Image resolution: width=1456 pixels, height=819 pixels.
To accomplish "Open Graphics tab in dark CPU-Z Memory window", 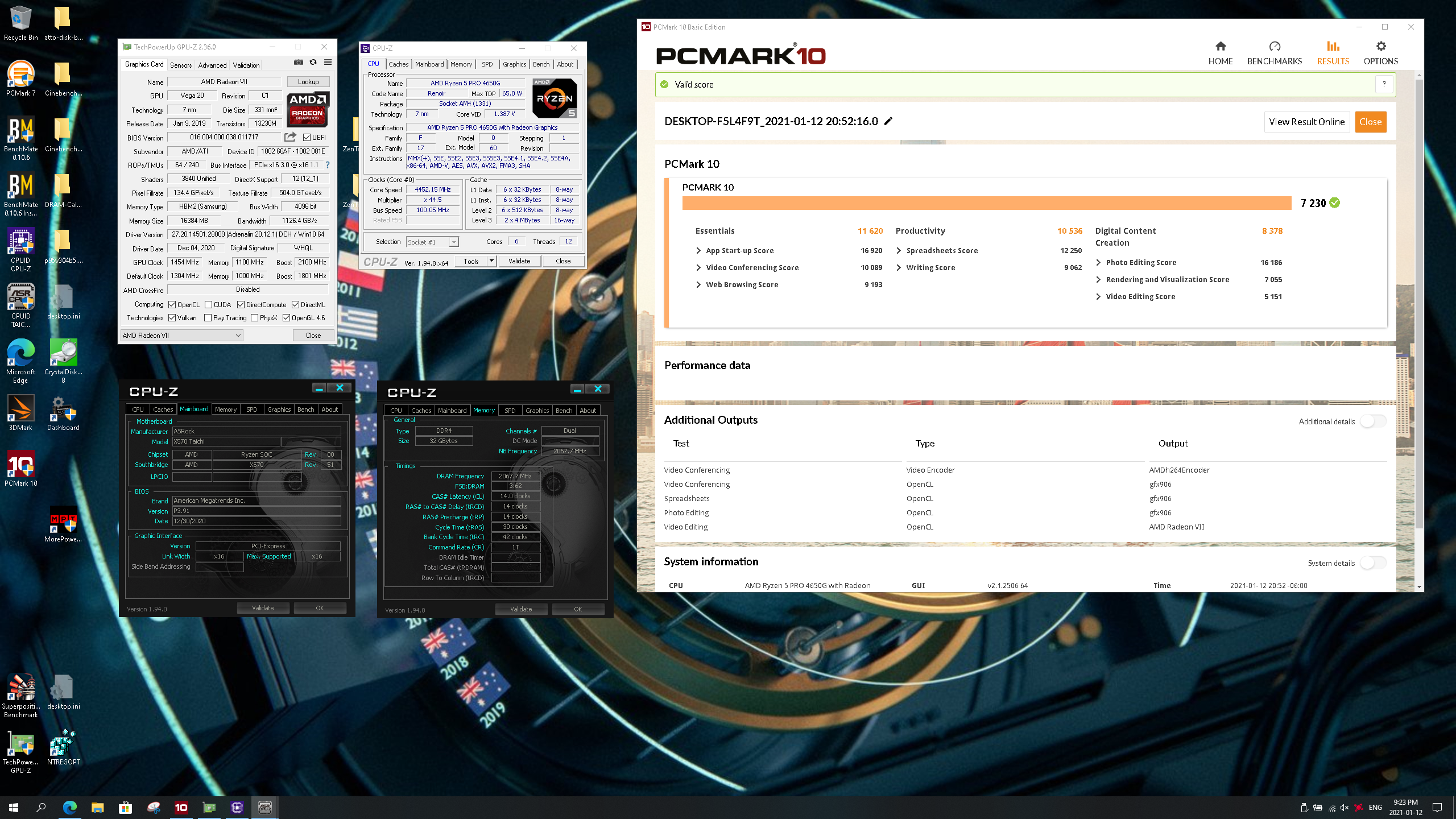I will 537,410.
